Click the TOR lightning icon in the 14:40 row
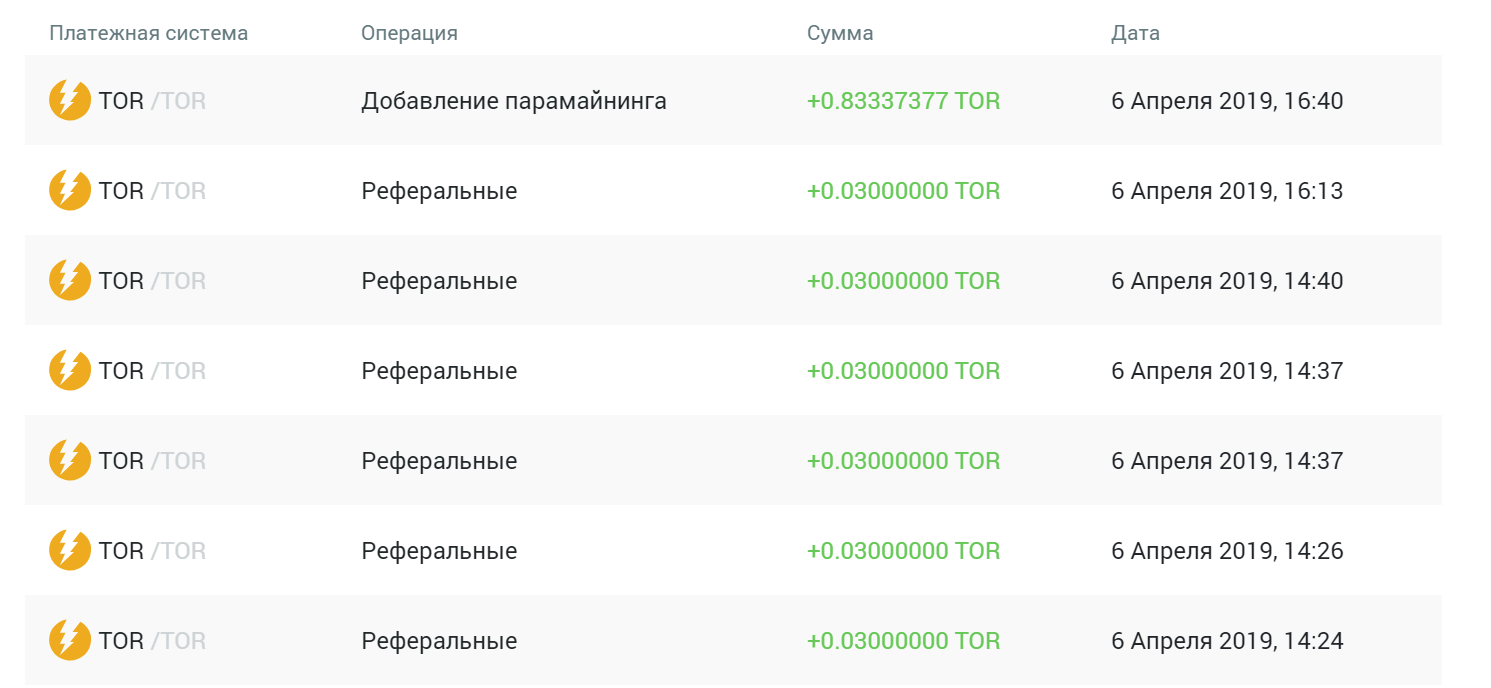1491x688 pixels. 70,280
